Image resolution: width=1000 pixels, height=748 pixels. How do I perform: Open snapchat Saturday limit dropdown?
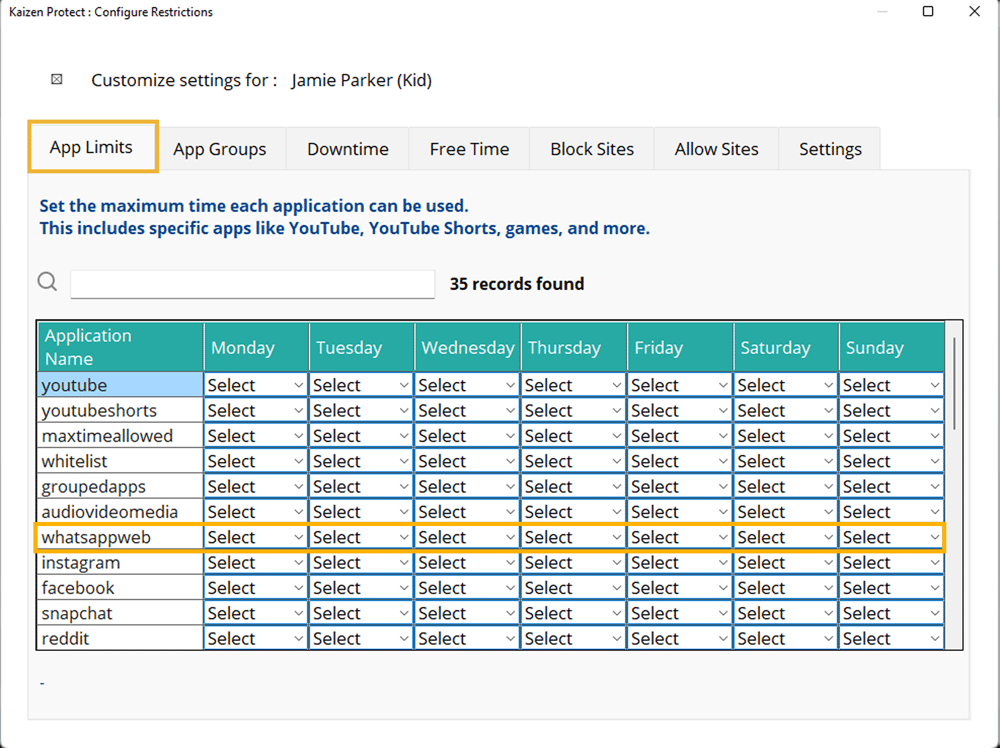pyautogui.click(x=786, y=613)
